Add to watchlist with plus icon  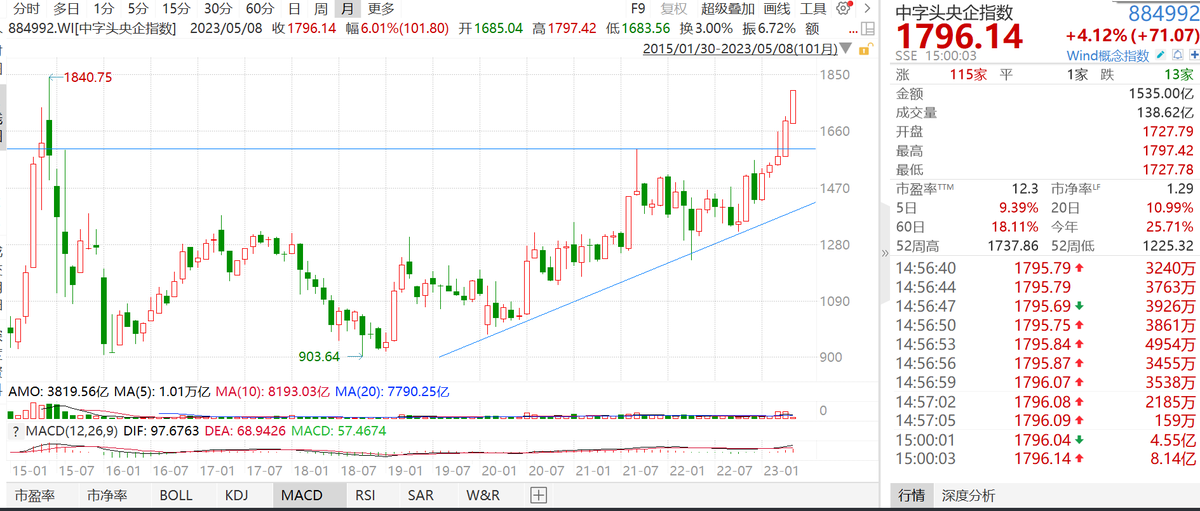point(1192,54)
